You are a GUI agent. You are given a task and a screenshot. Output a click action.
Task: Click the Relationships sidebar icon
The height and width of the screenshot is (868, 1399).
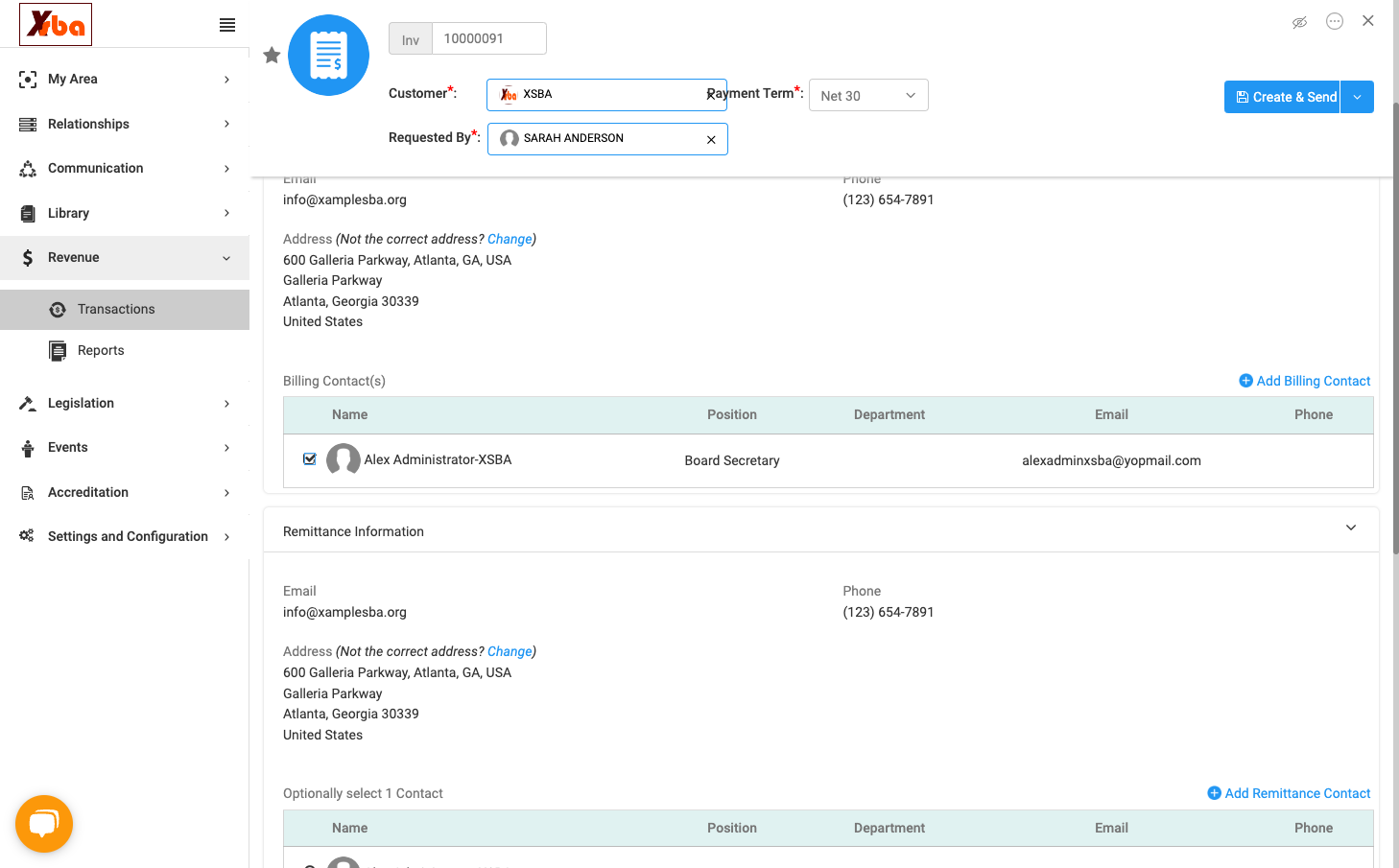28,125
